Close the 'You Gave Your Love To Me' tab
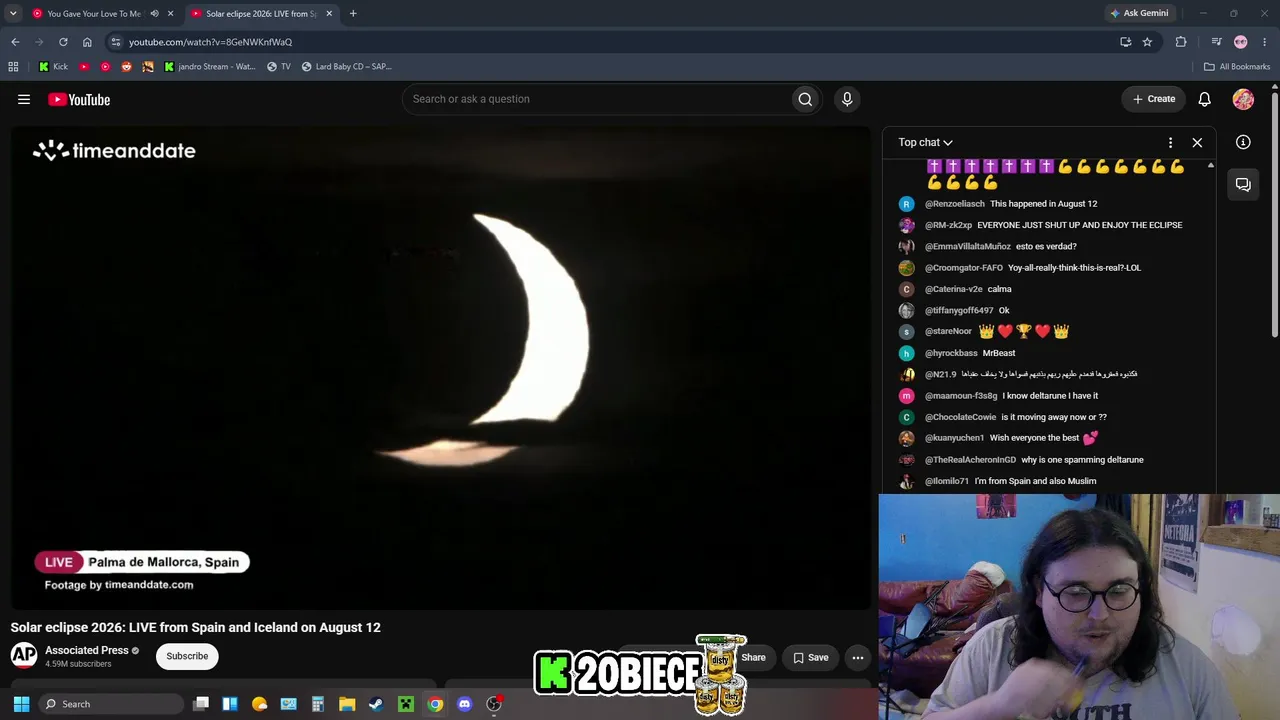 (170, 14)
